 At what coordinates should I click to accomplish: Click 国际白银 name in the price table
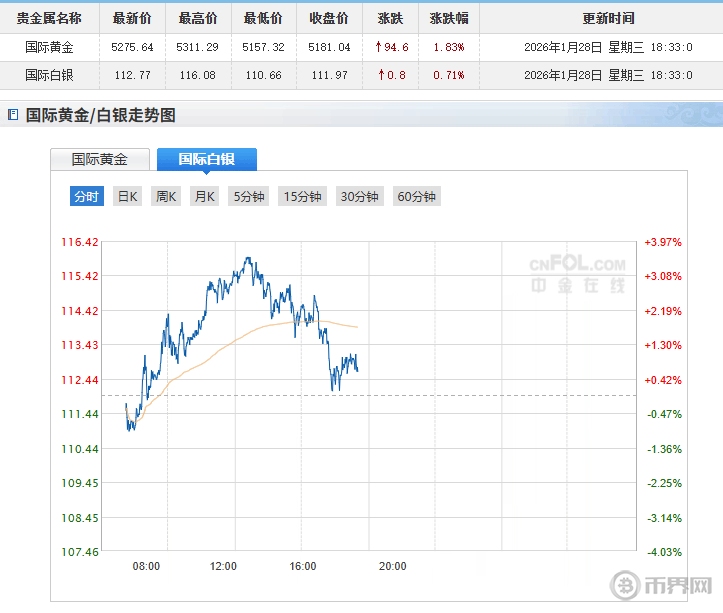pos(49,75)
